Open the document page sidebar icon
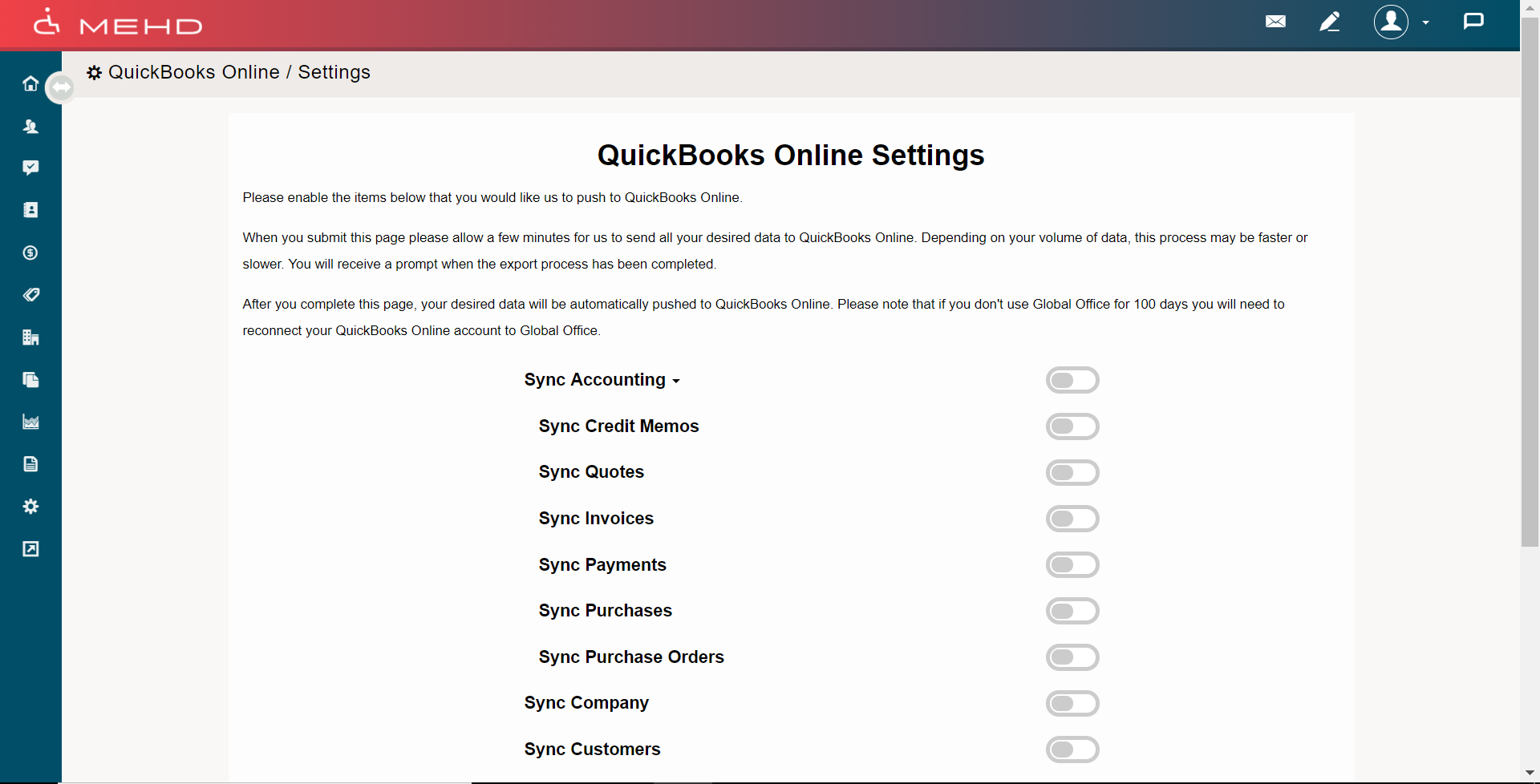Viewport: 1540px width, 784px height. [30, 464]
